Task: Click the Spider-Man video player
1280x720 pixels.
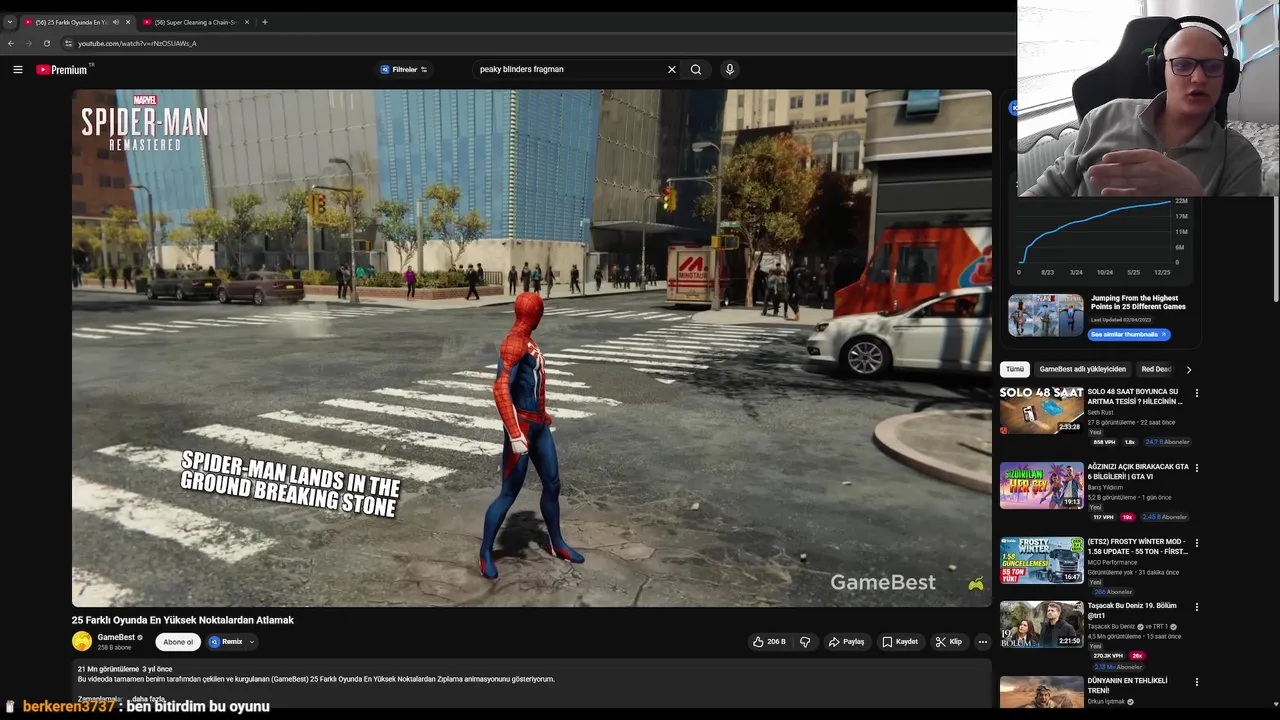Action: [x=531, y=348]
